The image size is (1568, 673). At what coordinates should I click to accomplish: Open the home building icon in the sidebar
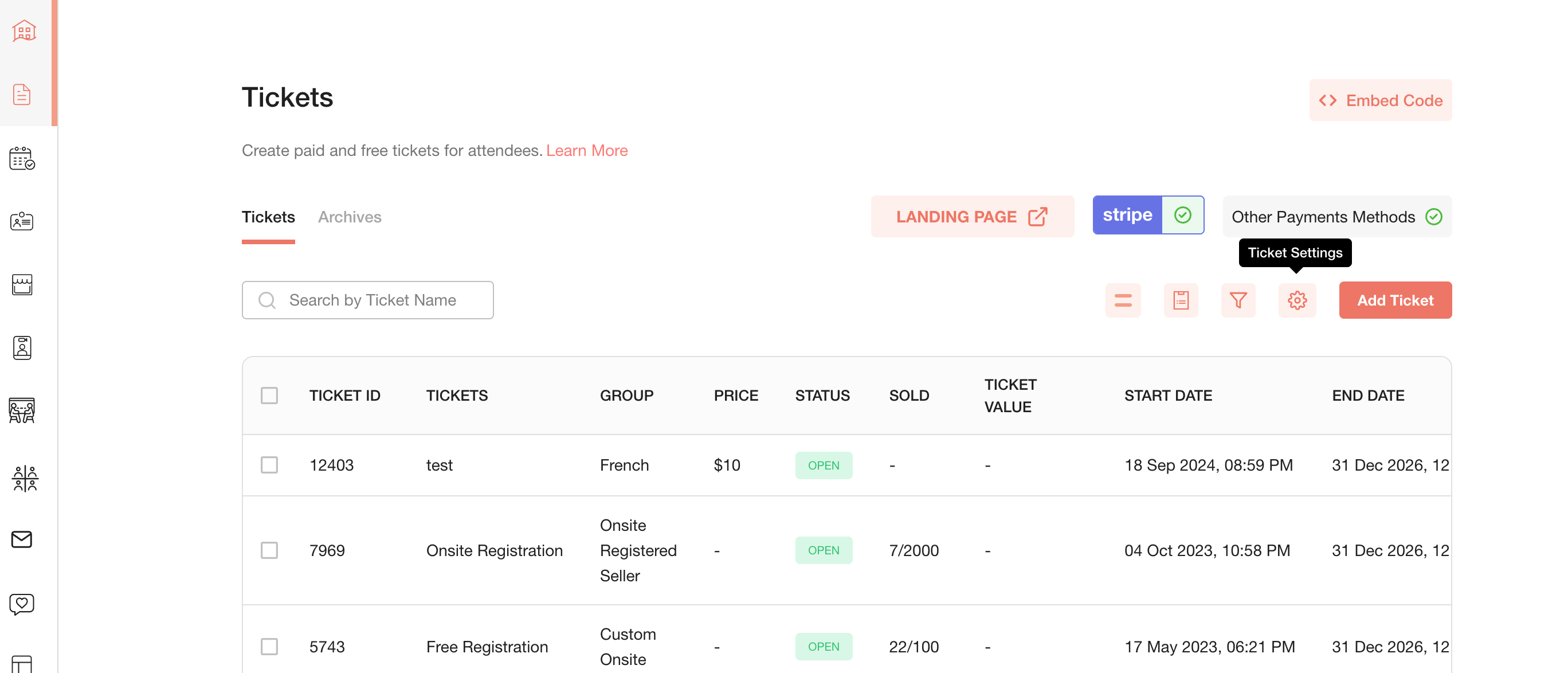pyautogui.click(x=23, y=30)
